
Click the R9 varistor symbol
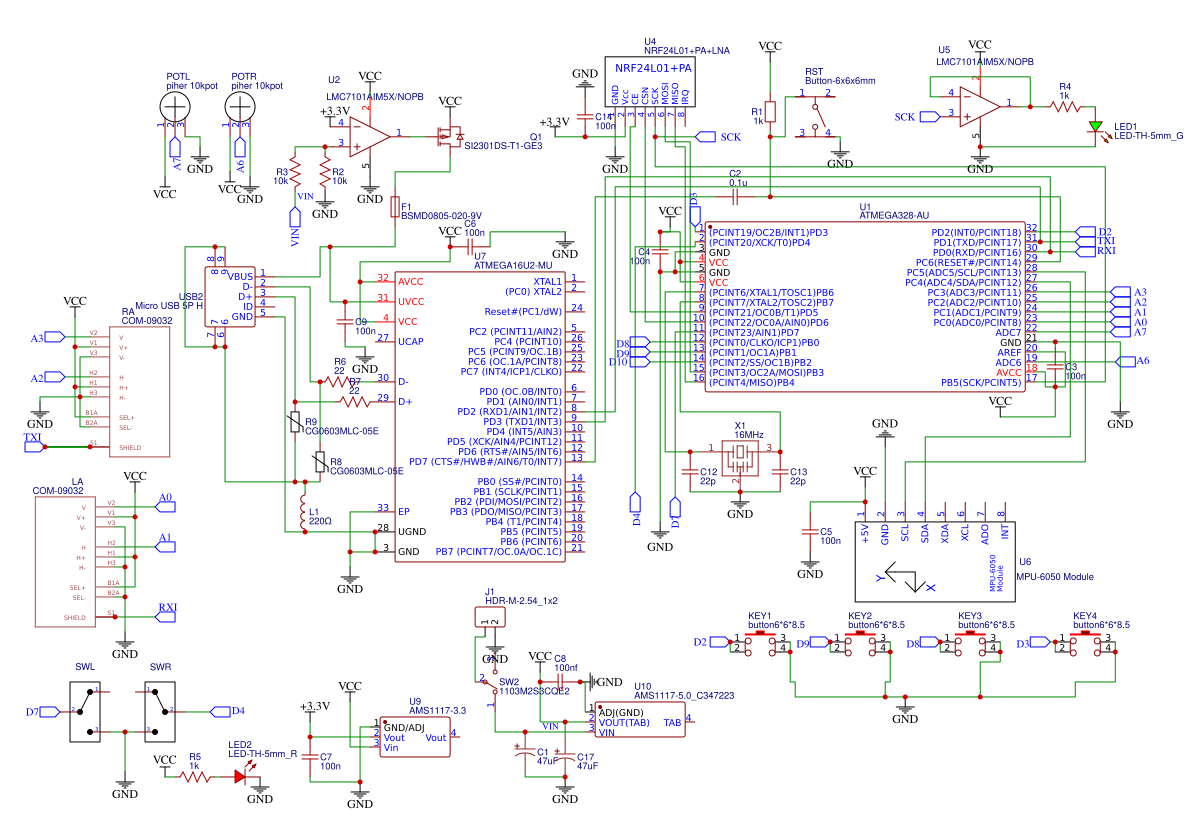point(295,422)
